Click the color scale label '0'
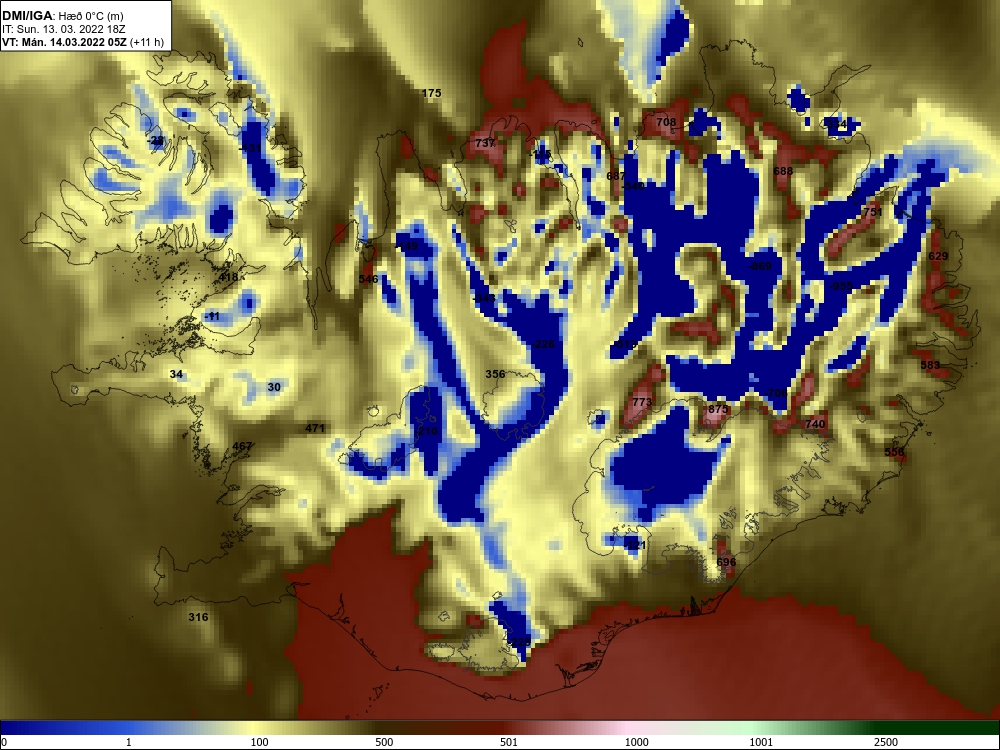The image size is (1000, 750). (x=4, y=742)
